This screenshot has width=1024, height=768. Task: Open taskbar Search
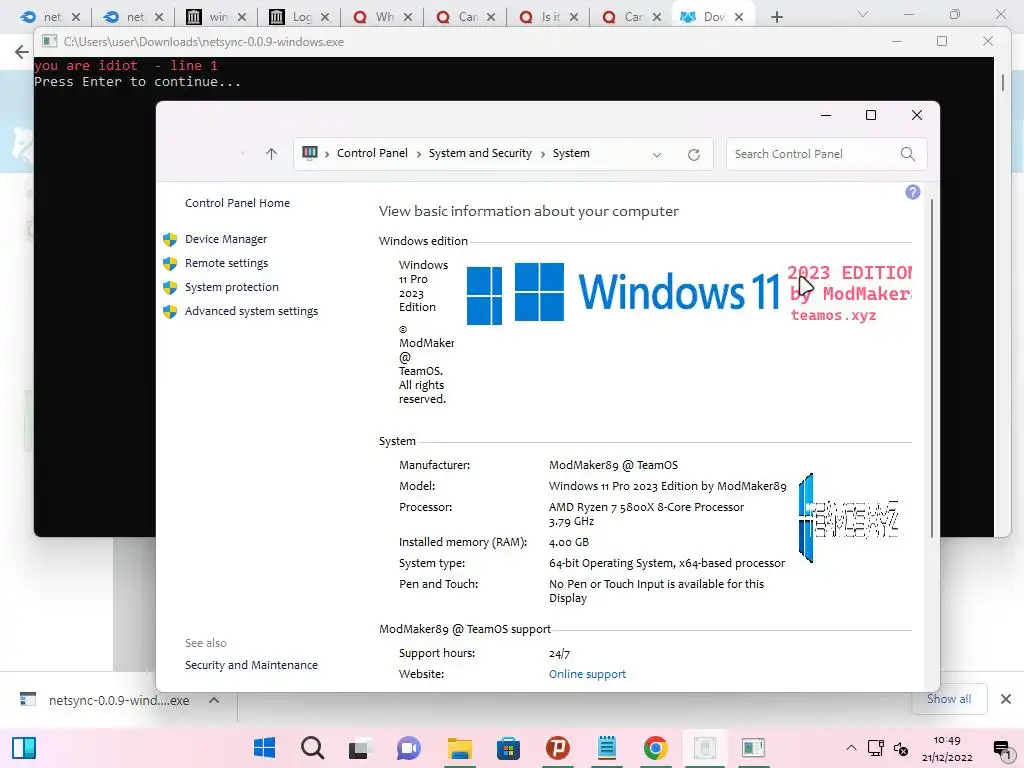[312, 748]
